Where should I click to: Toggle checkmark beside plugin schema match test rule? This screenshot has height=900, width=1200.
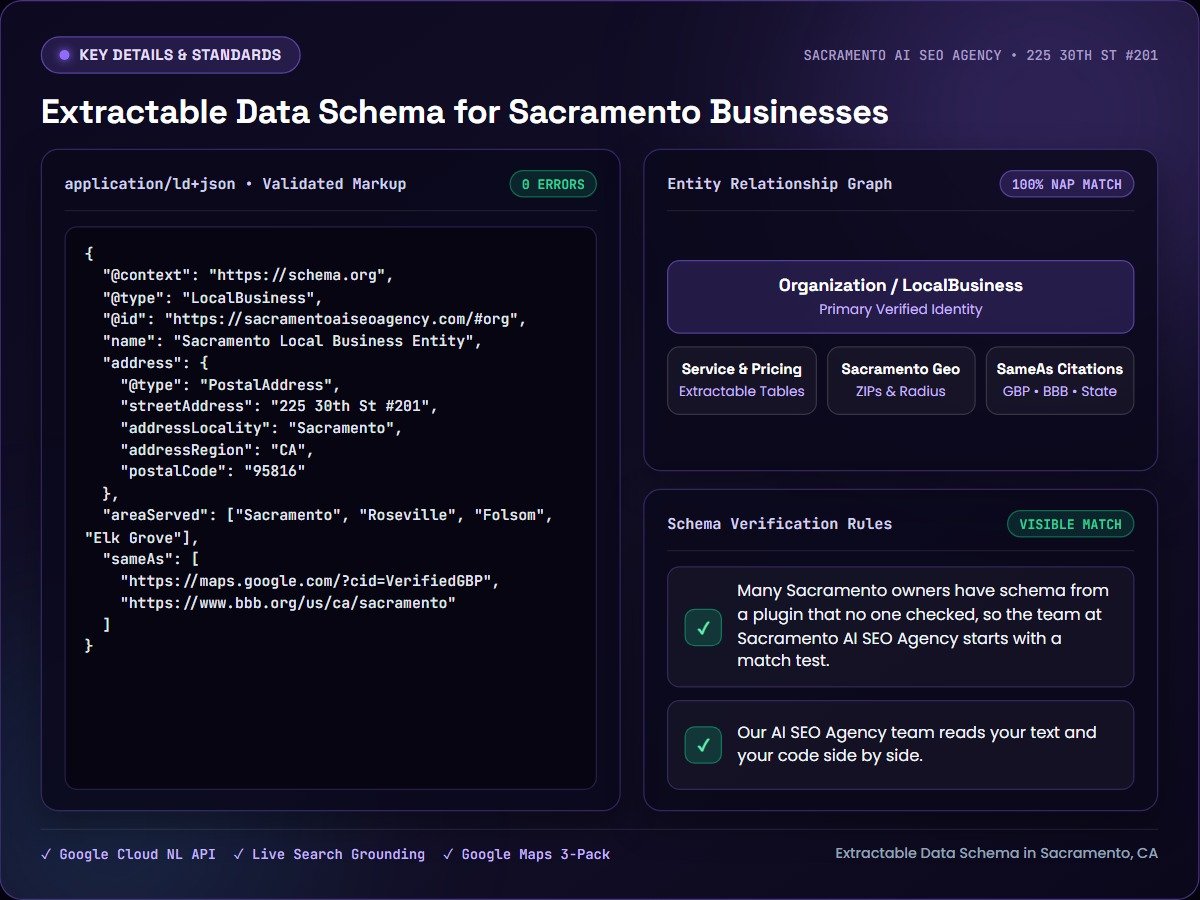(x=703, y=627)
